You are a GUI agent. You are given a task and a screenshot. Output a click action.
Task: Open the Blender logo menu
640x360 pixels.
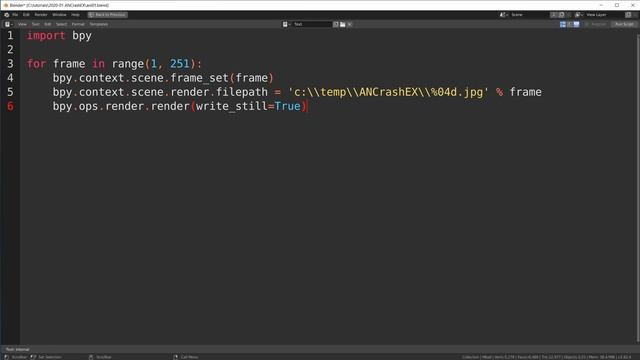coord(7,15)
